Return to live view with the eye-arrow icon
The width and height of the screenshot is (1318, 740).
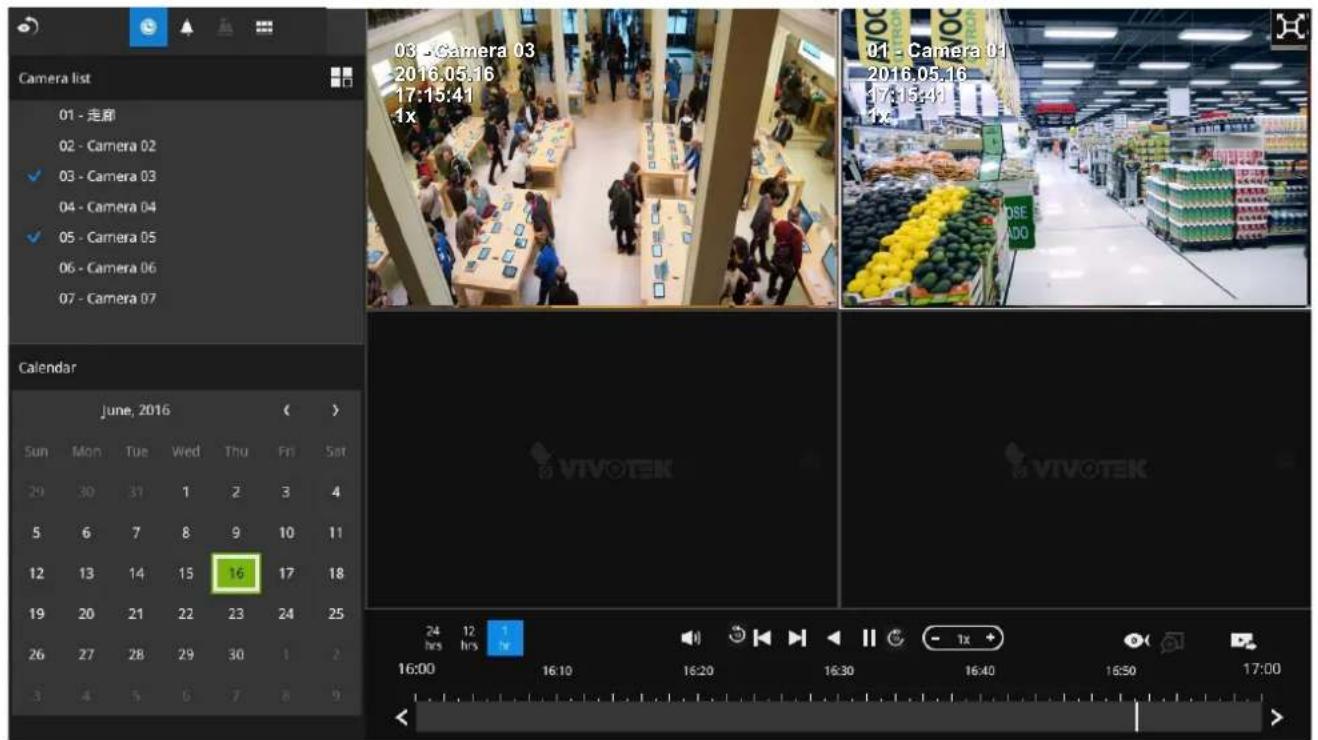(x=27, y=28)
